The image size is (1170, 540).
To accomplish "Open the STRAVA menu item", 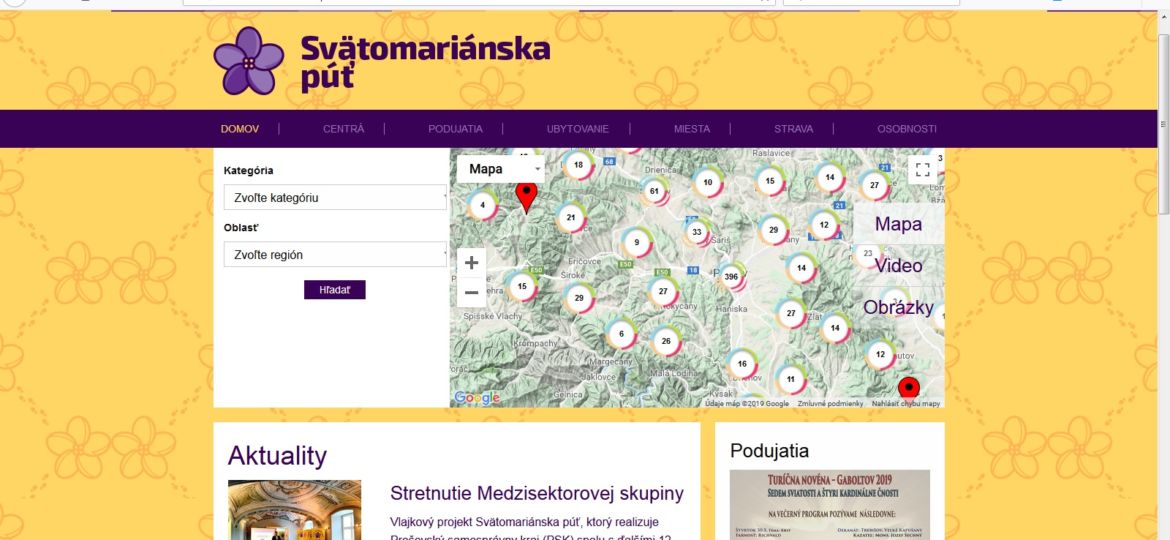I will click(x=793, y=129).
